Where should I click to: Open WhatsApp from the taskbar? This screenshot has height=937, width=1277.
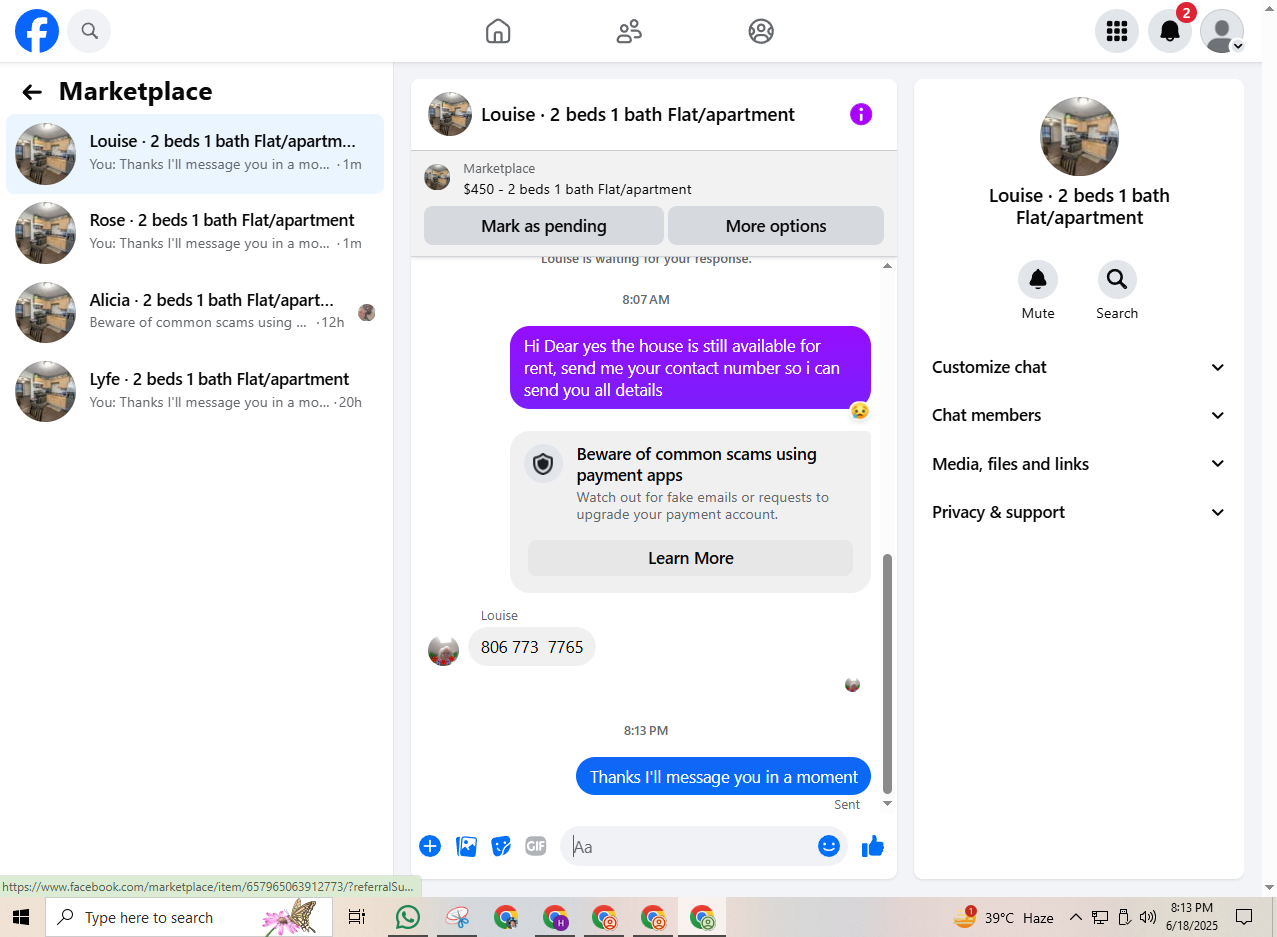point(408,917)
